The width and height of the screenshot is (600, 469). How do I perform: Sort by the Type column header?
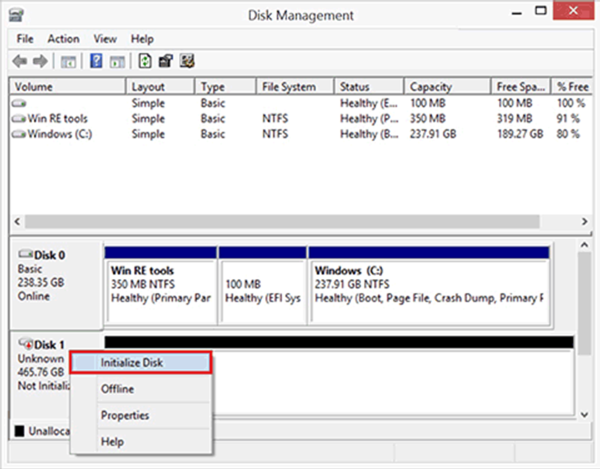pos(225,86)
